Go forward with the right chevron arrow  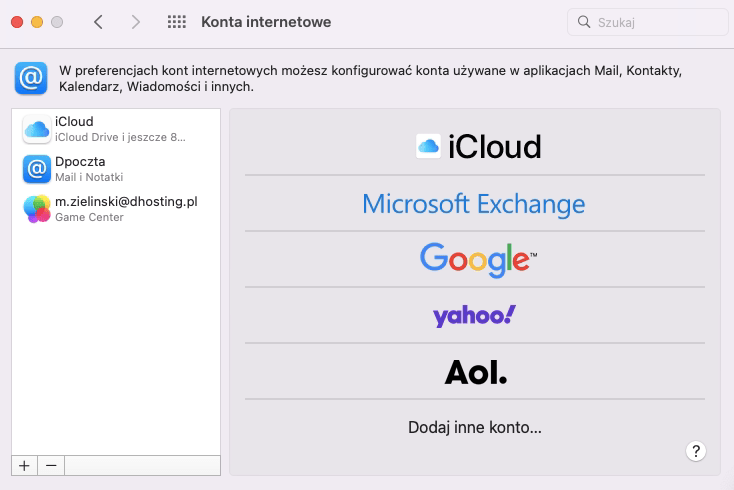coord(136,22)
